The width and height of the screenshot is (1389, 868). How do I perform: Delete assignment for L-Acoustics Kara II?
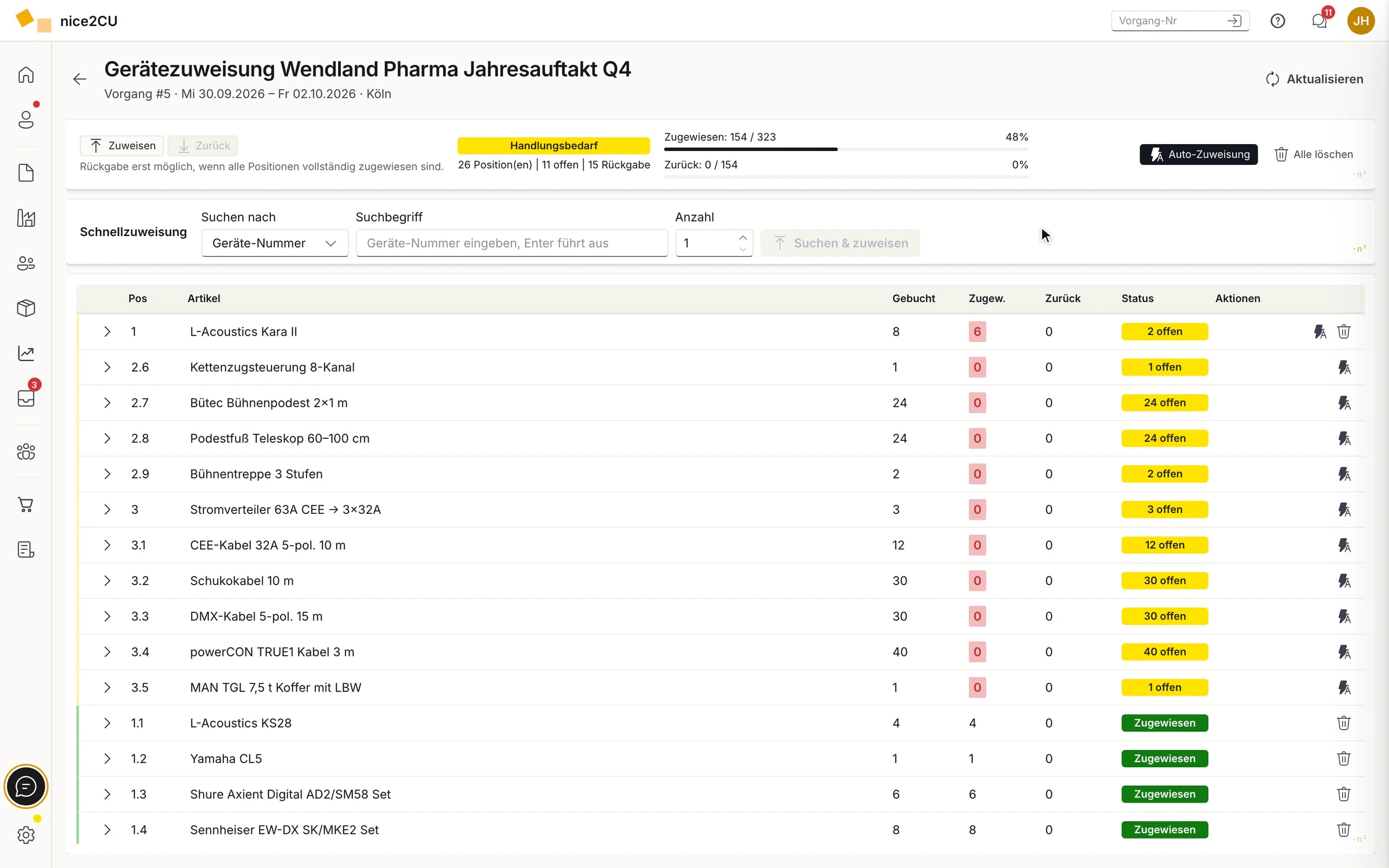click(1344, 332)
